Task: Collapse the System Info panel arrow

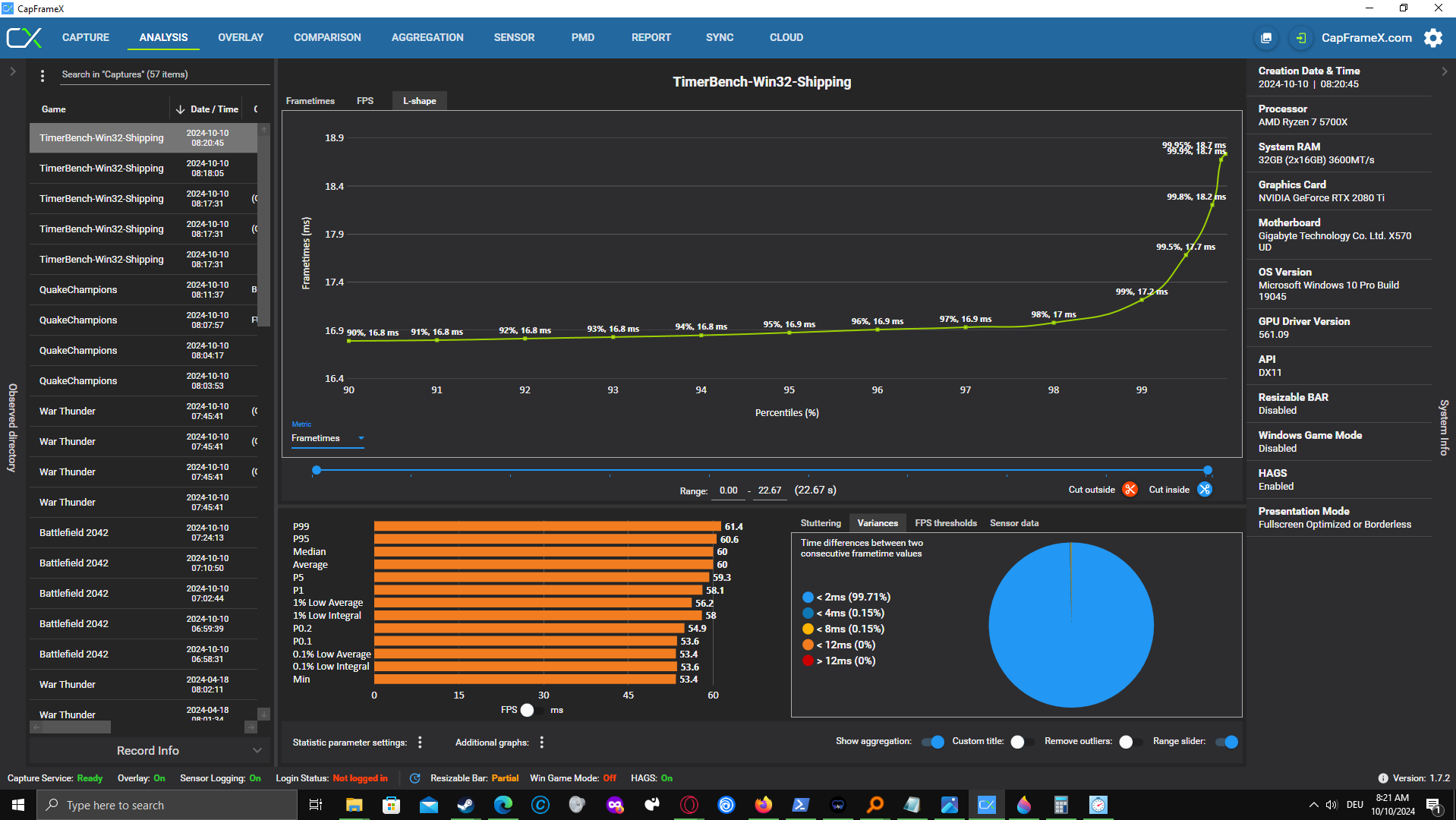Action: pos(1444,71)
